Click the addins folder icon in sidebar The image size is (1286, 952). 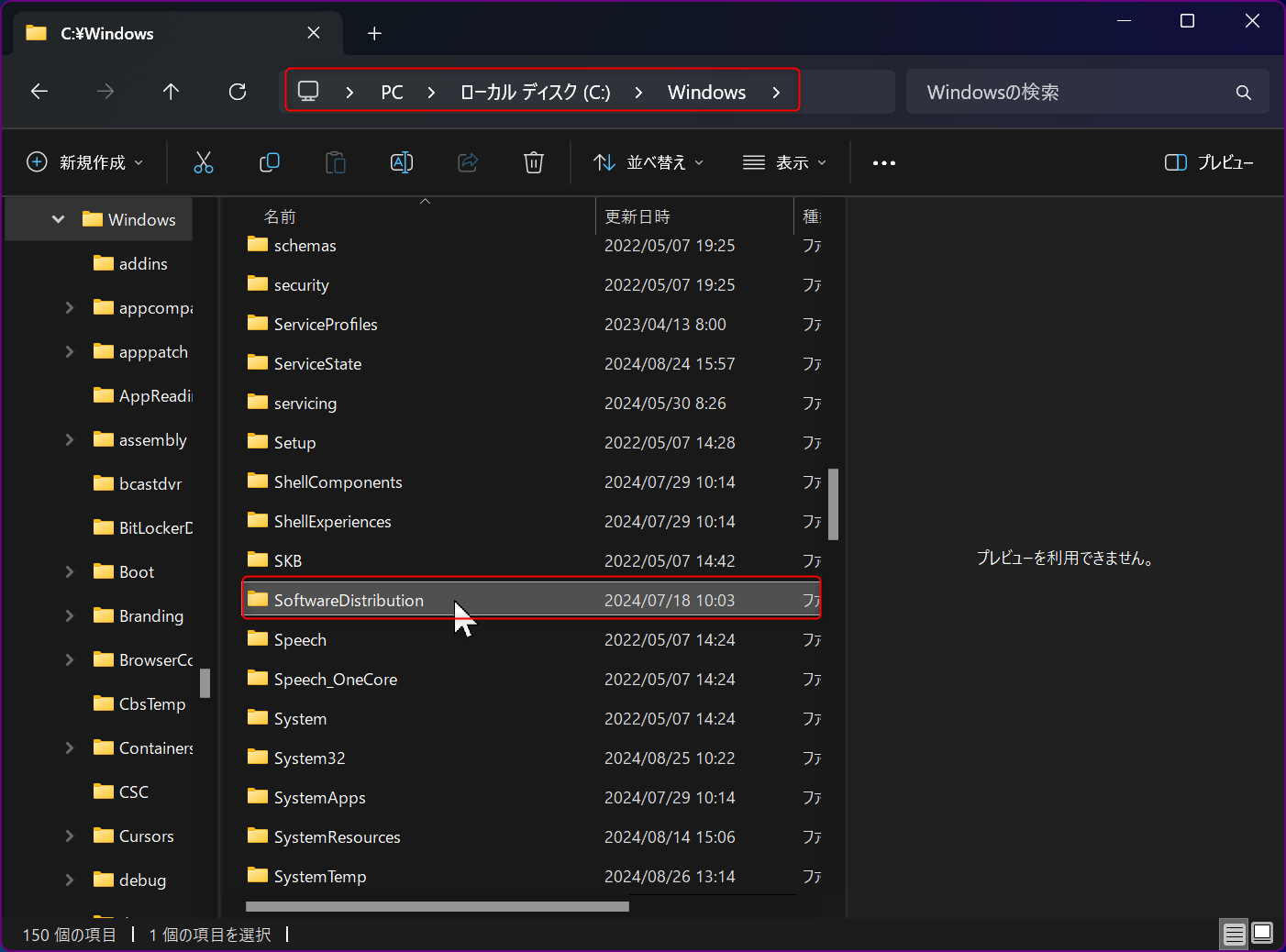[x=104, y=263]
